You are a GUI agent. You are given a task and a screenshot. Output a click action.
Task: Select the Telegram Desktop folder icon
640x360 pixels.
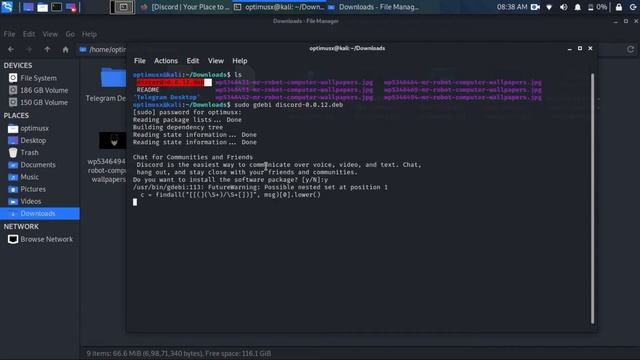click(113, 77)
